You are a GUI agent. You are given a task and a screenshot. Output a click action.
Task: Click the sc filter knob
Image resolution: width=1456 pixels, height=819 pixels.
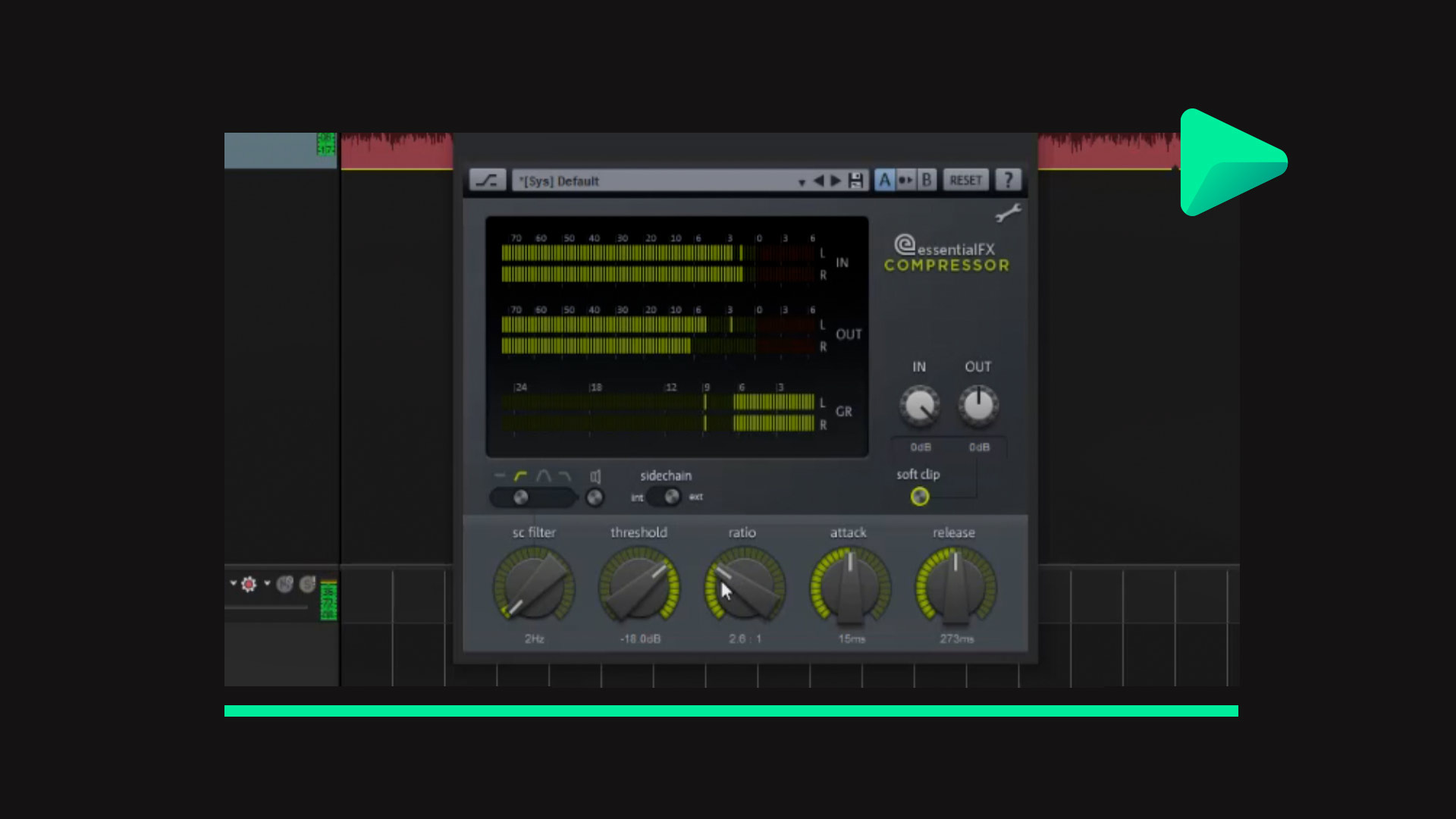[534, 588]
